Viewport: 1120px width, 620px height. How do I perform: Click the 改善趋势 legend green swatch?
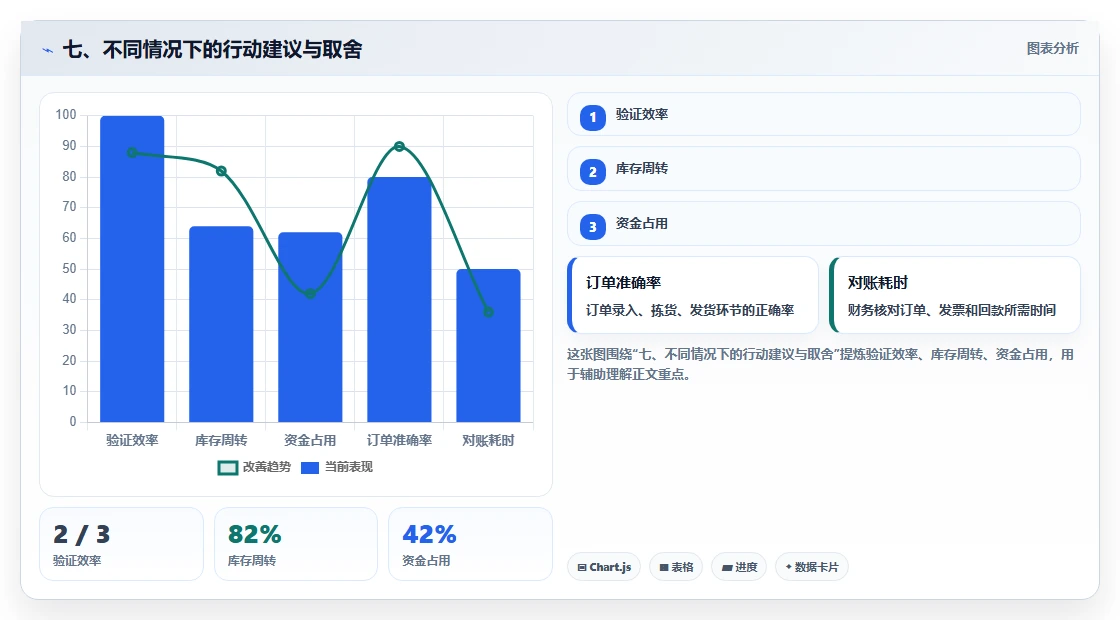tap(227, 468)
